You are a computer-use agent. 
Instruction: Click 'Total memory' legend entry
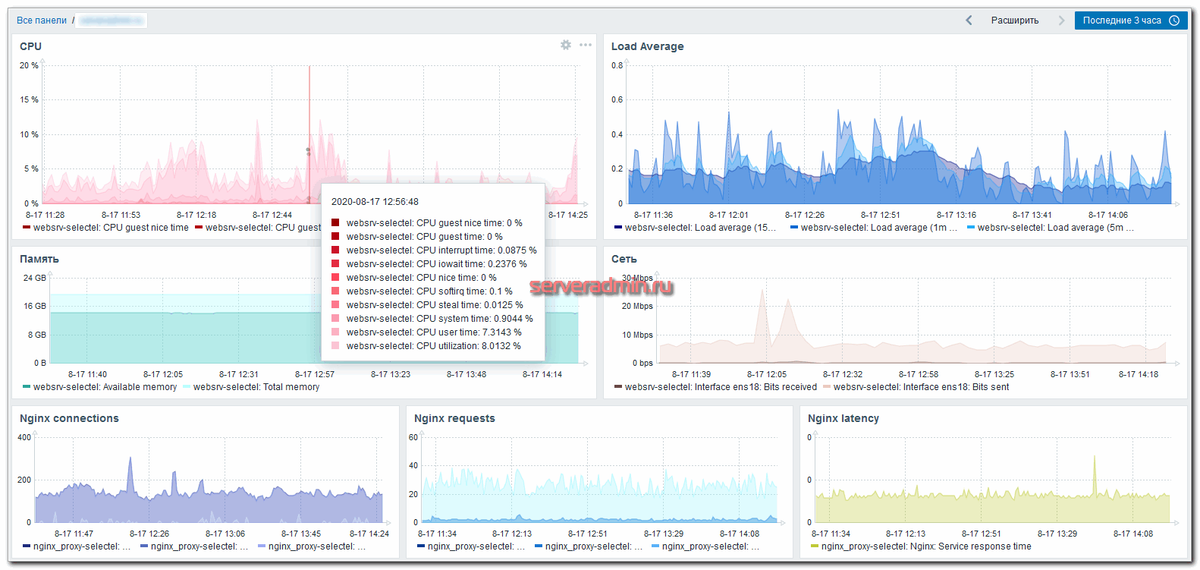(251, 387)
